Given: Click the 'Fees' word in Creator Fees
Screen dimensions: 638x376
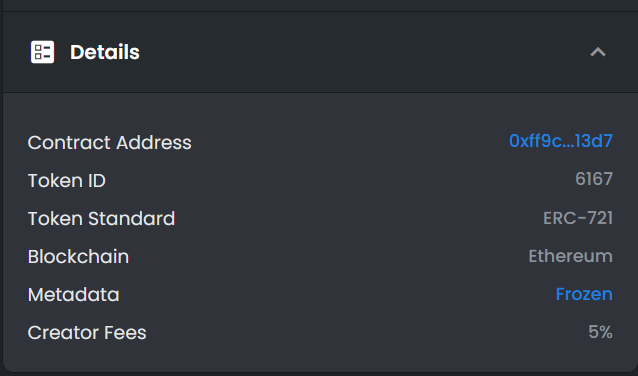Looking at the screenshot, I should coord(125,333).
